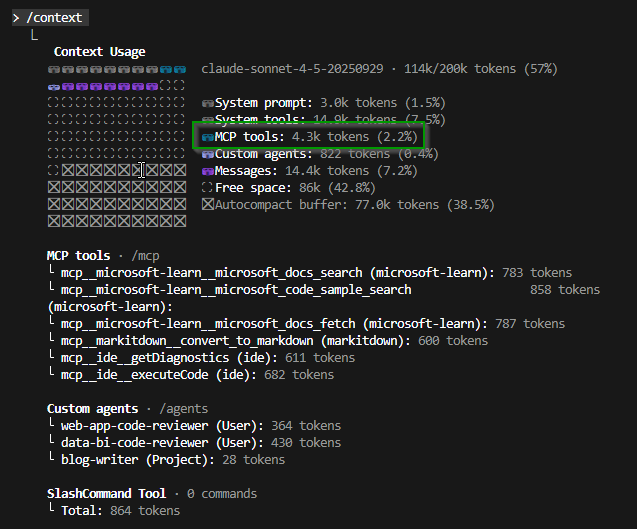Click the web-app-code-reviewer (User) row
The width and height of the screenshot is (637, 529).
click(x=195, y=426)
